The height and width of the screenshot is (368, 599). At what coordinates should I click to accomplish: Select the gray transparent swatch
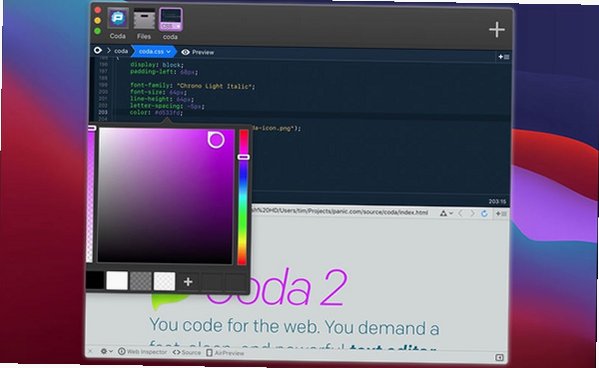pos(141,281)
